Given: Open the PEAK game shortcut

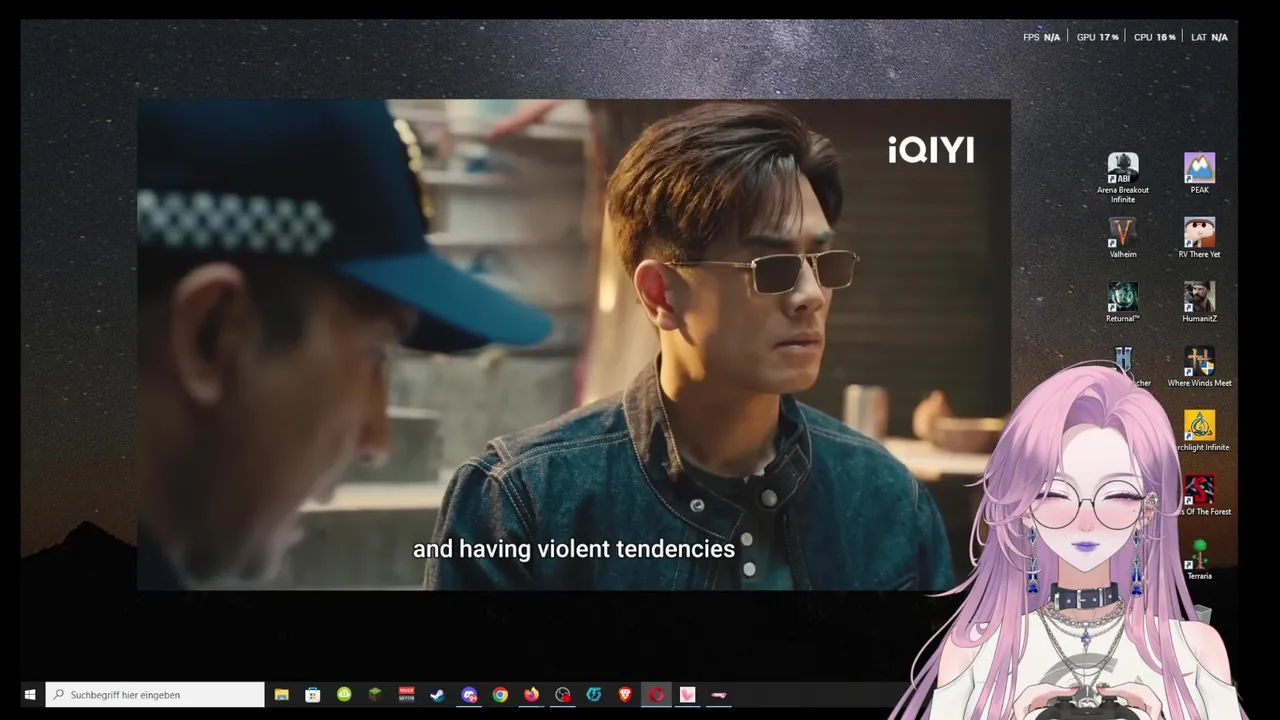Looking at the screenshot, I should coord(1199,173).
